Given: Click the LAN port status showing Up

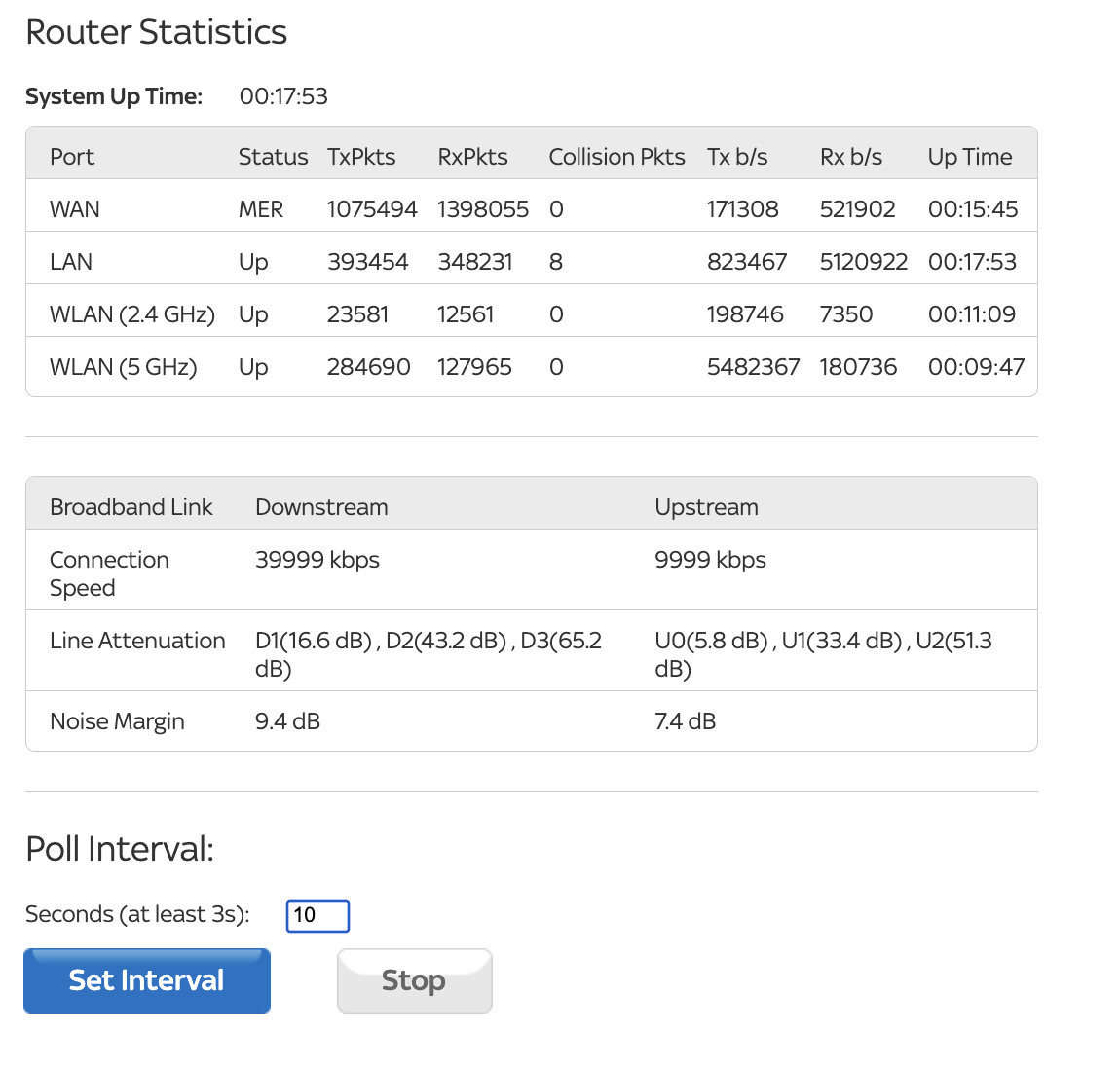Looking at the screenshot, I should [252, 261].
